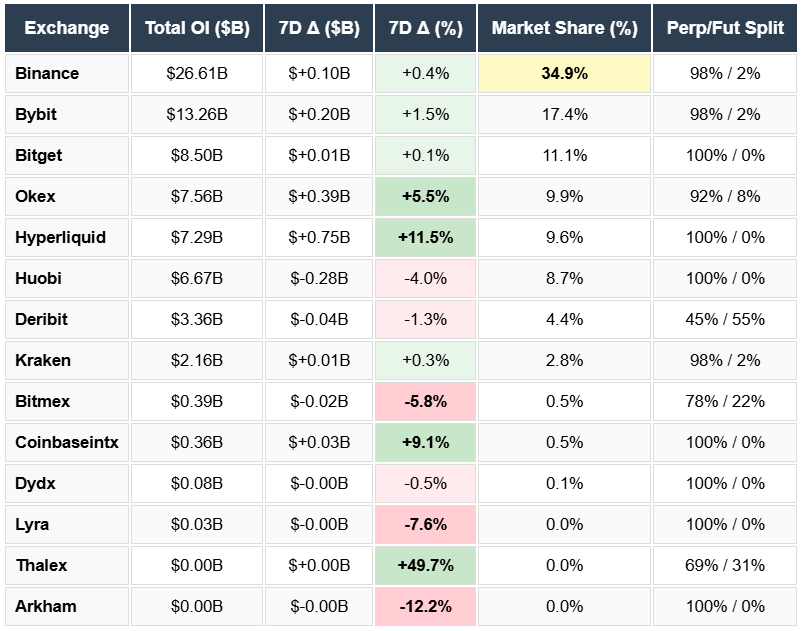Select the red -12.2% Arkham change cell
Screen dimensions: 805x631
[x=425, y=607]
